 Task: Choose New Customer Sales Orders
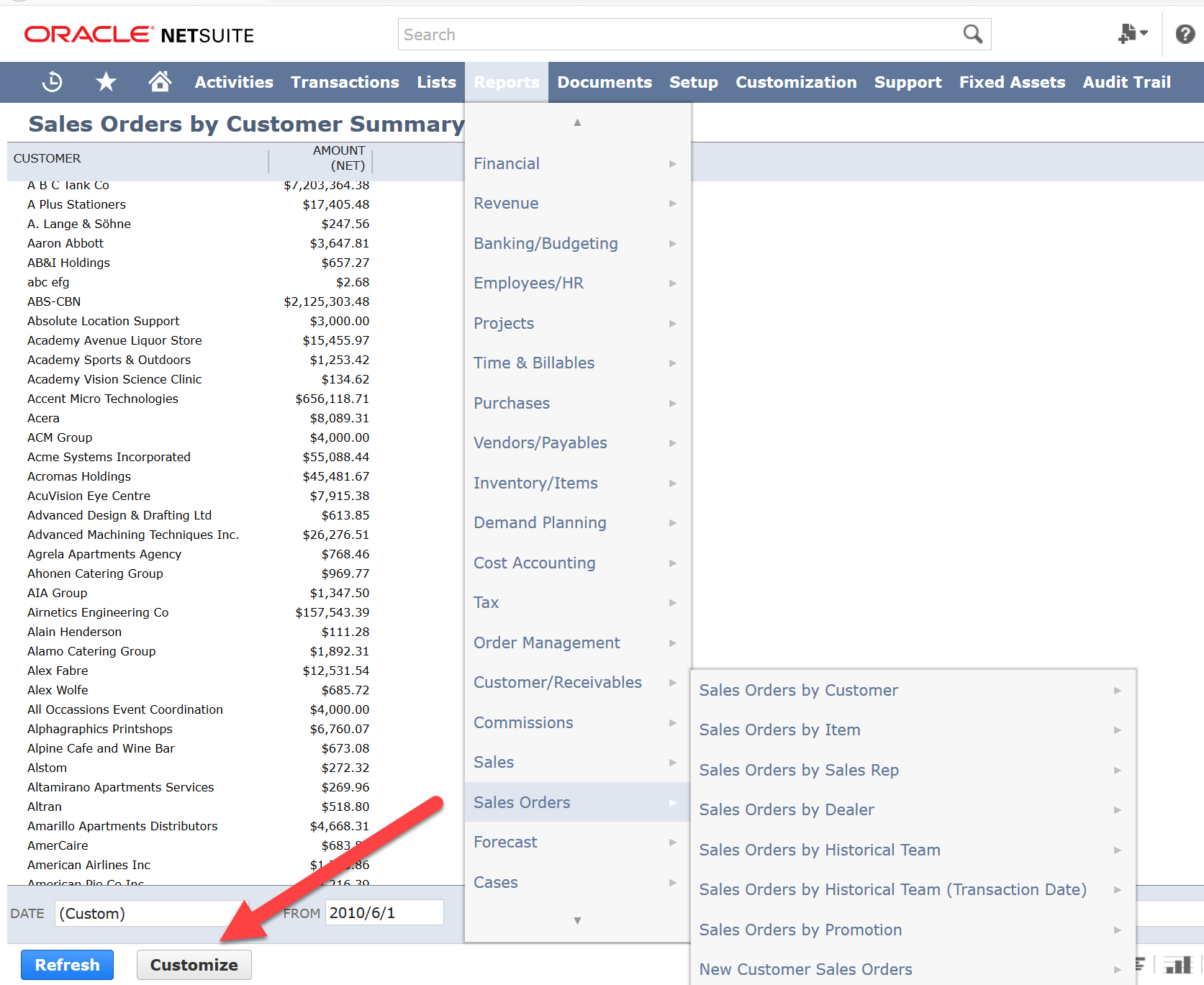pyautogui.click(x=913, y=969)
